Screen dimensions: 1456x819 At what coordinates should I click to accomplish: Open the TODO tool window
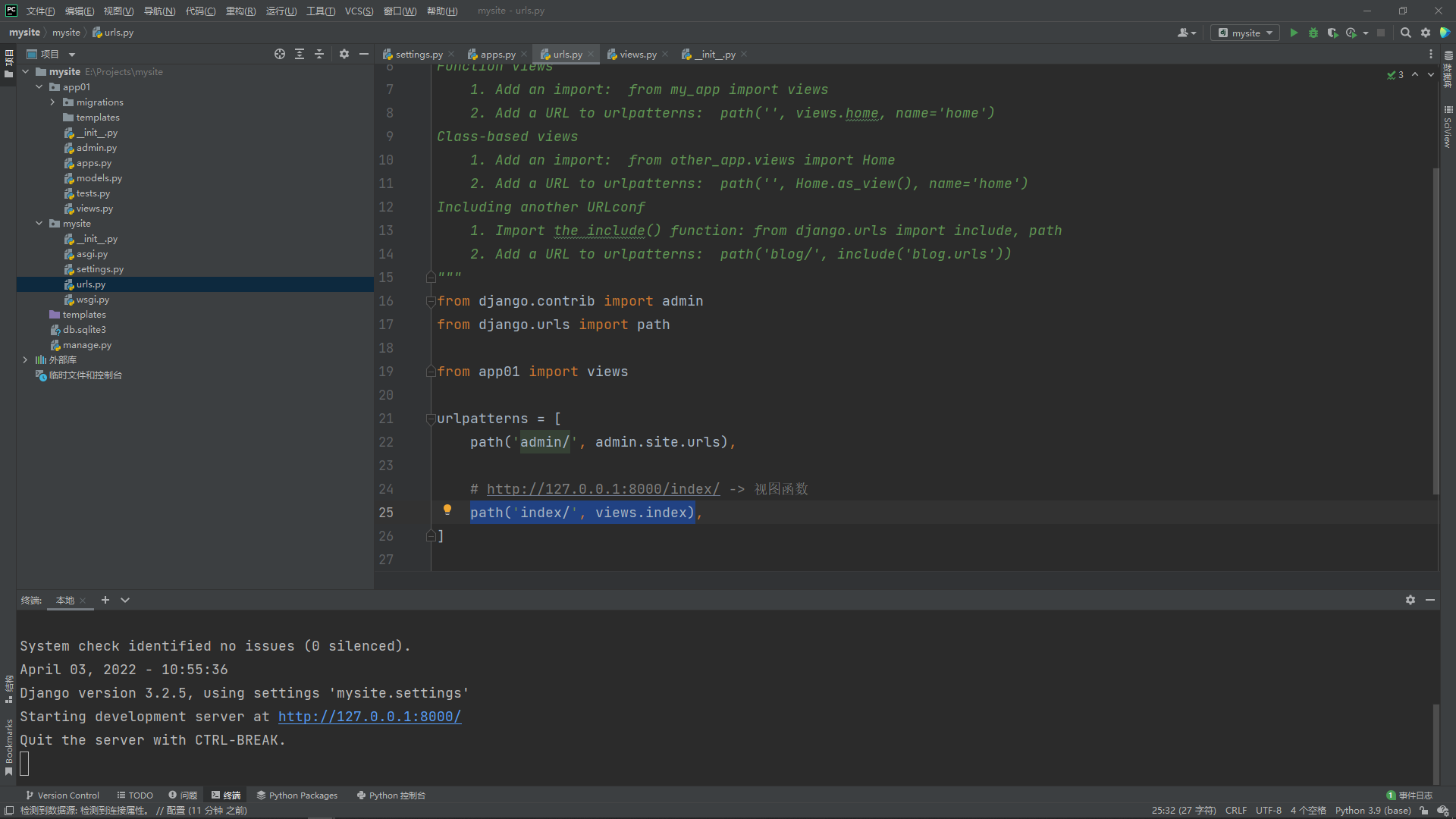(135, 795)
